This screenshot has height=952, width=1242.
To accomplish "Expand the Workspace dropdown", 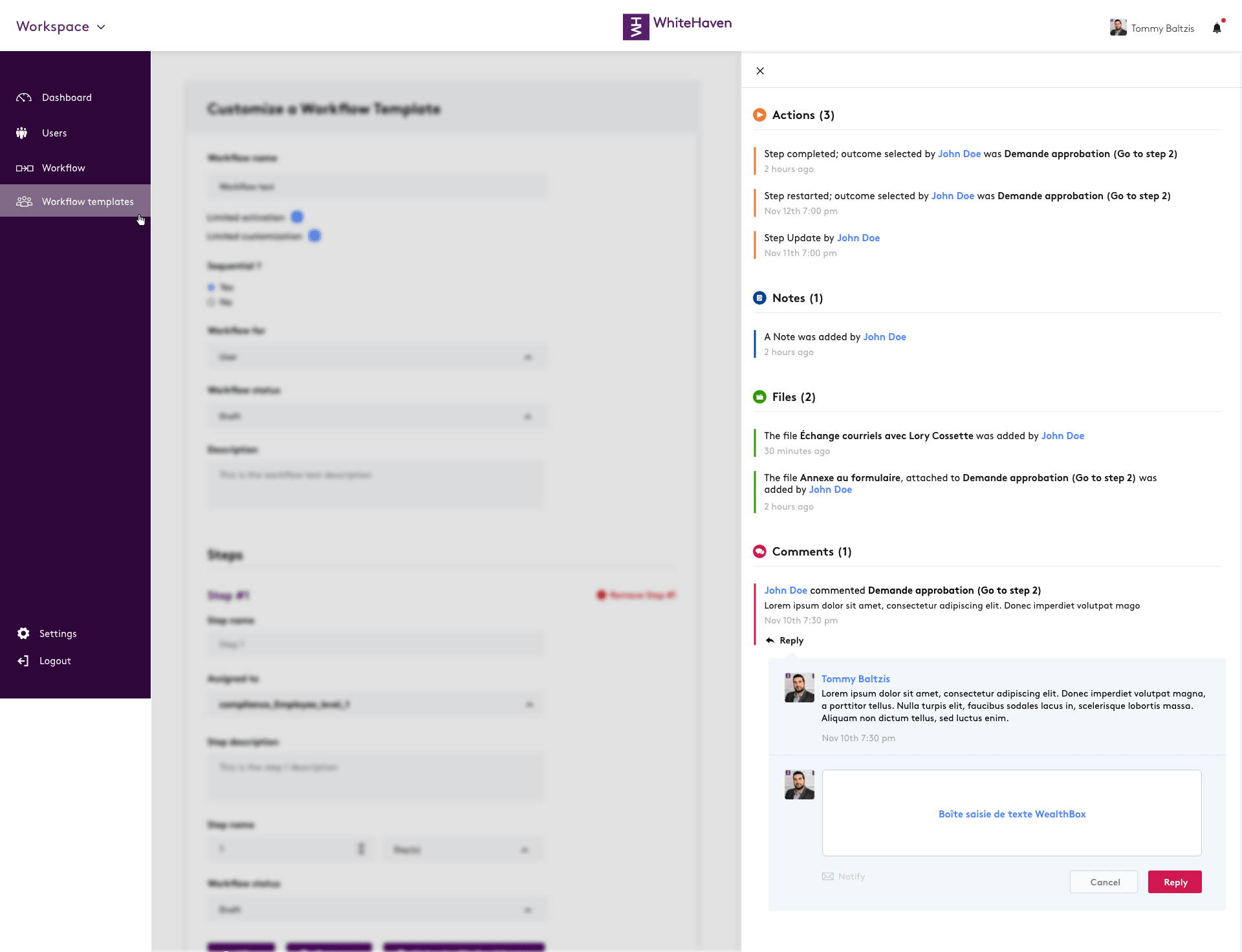I will point(61,27).
